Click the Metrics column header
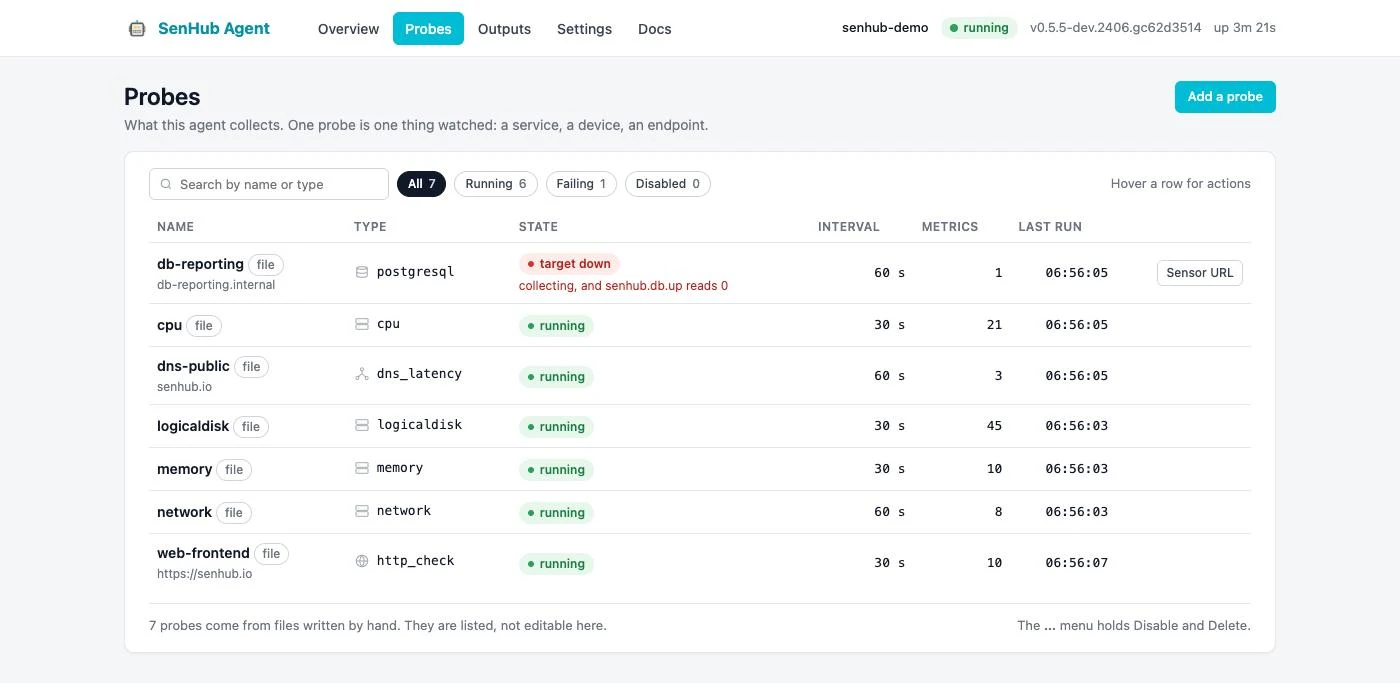This screenshot has width=1400, height=683. (x=950, y=227)
